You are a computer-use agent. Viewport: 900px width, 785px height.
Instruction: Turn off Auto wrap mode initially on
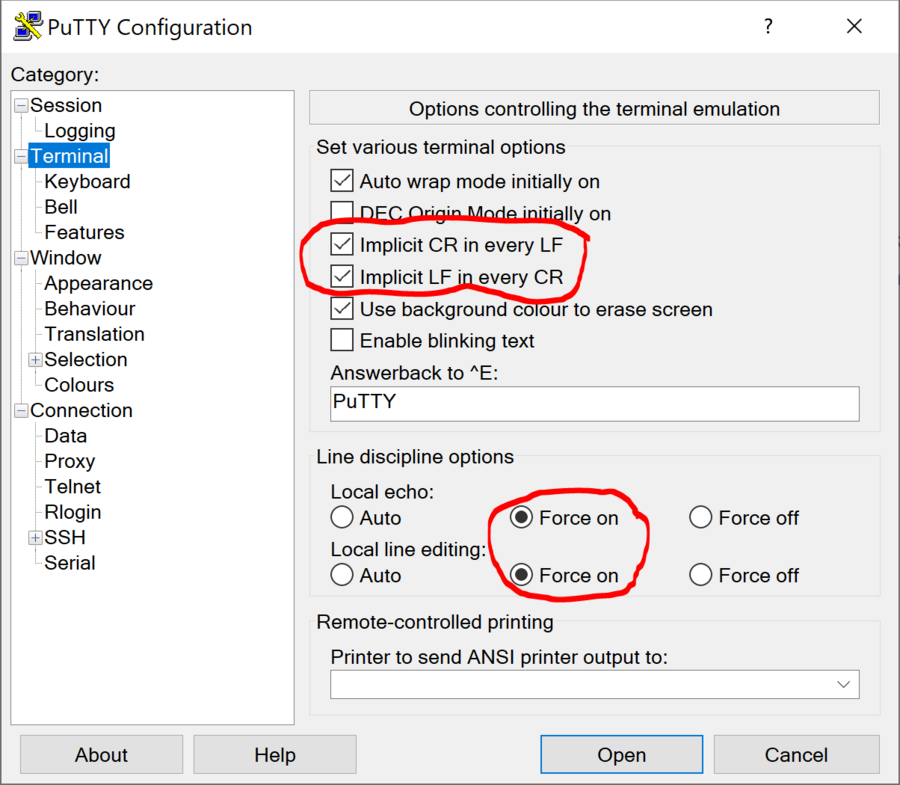[x=341, y=181]
